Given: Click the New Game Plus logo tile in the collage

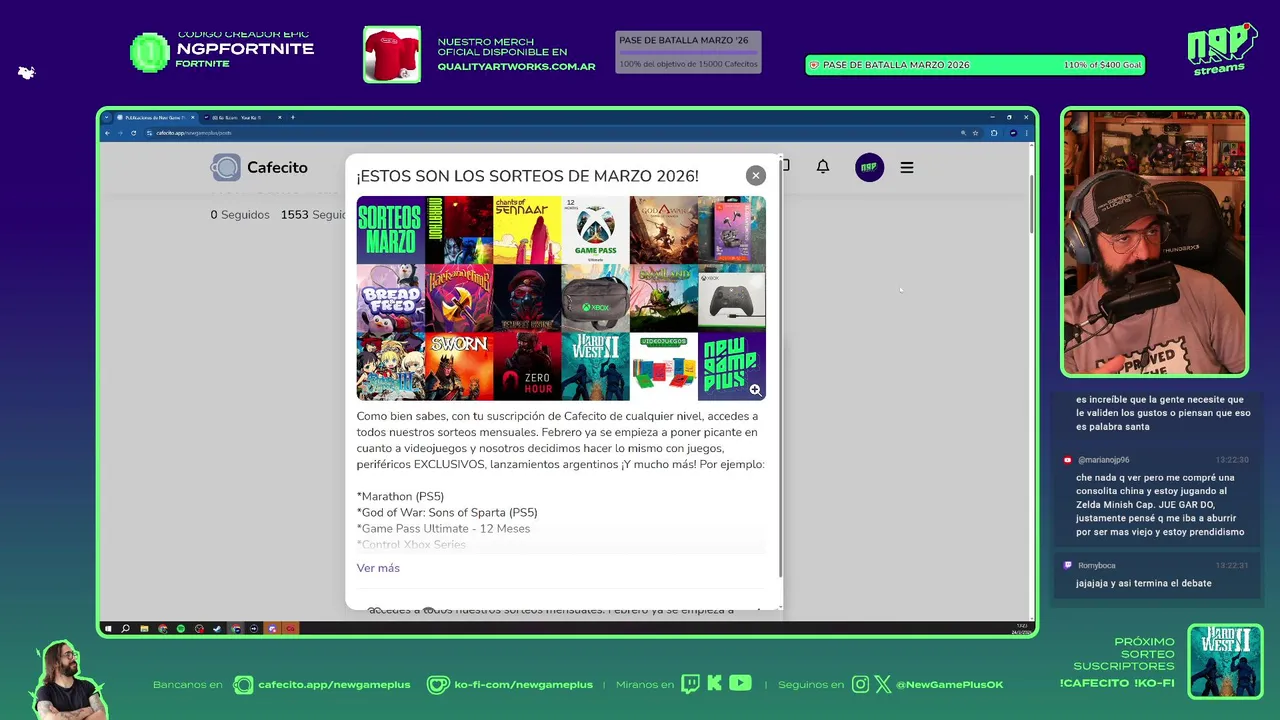Looking at the screenshot, I should [x=731, y=366].
